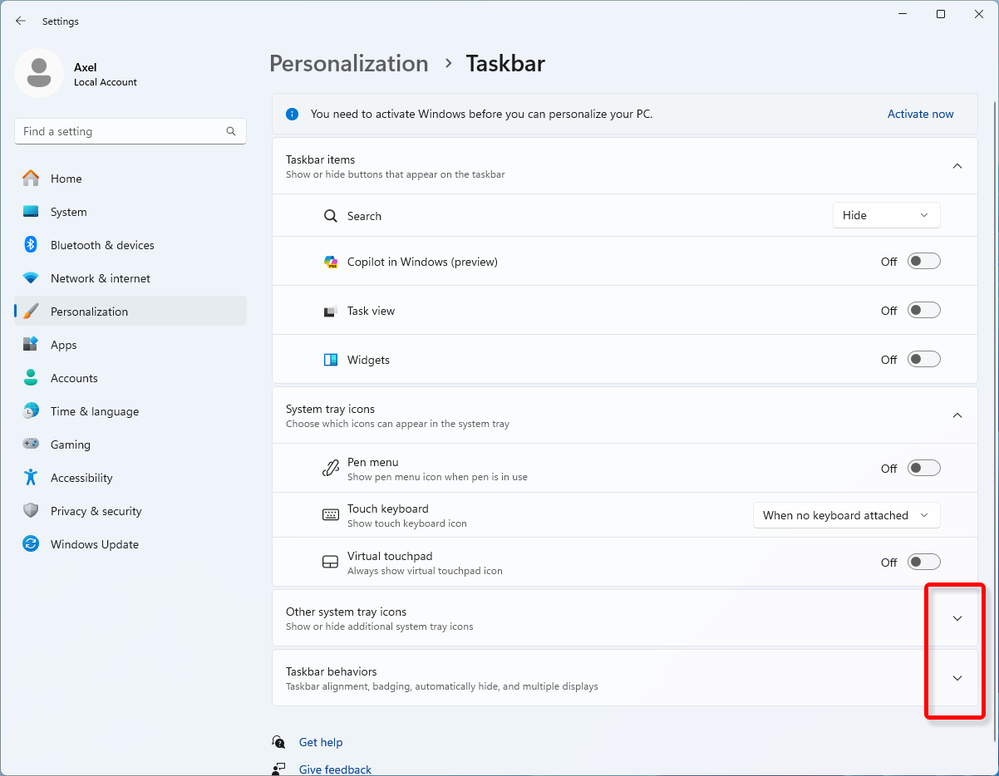Image resolution: width=999 pixels, height=776 pixels.
Task: Click the Bluetooth icon in sidebar
Action: 31,245
